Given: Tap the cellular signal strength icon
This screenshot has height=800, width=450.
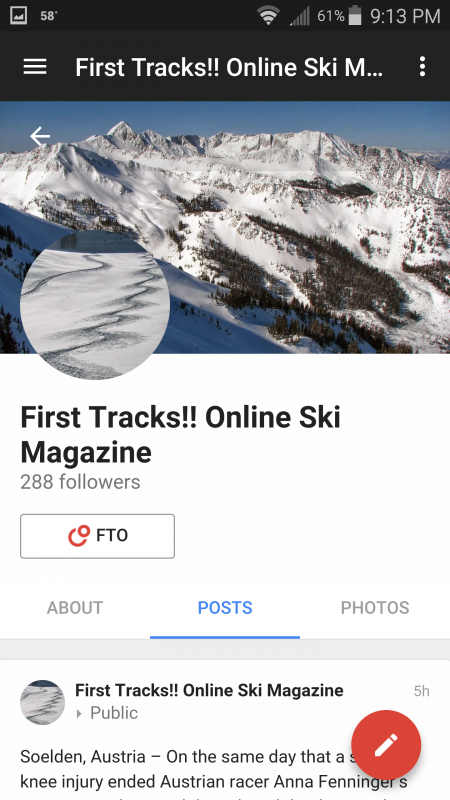Looking at the screenshot, I should tap(299, 16).
